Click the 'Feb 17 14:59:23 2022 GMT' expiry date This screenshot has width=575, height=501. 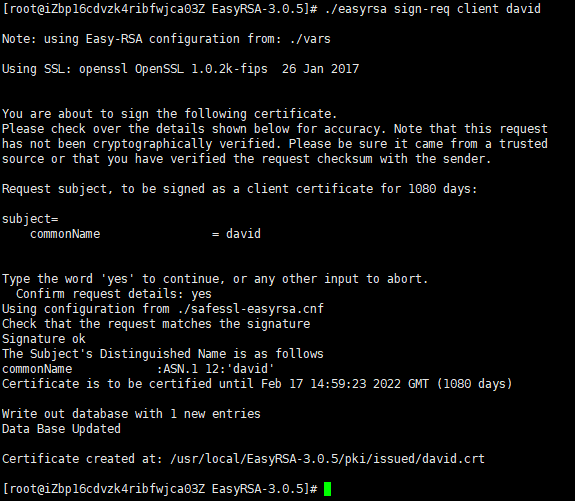[345, 384]
